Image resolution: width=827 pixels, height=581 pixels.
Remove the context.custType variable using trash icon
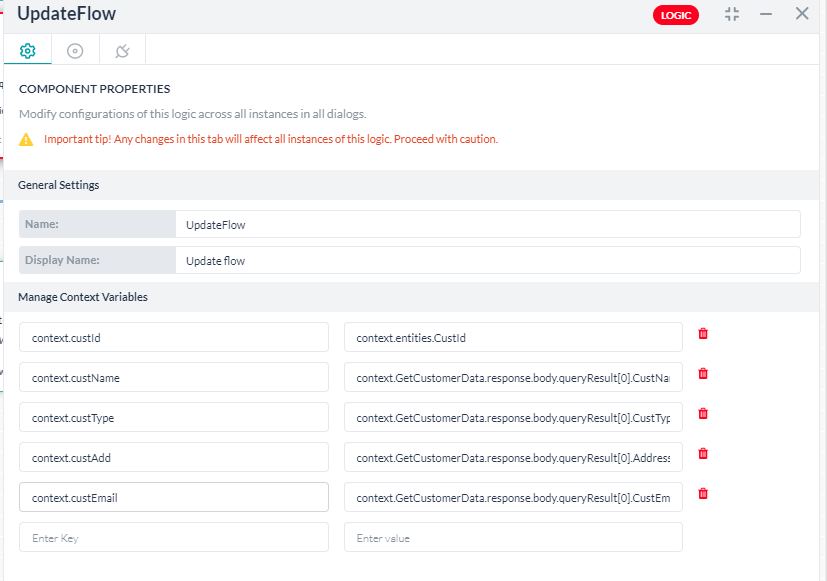tap(702, 412)
